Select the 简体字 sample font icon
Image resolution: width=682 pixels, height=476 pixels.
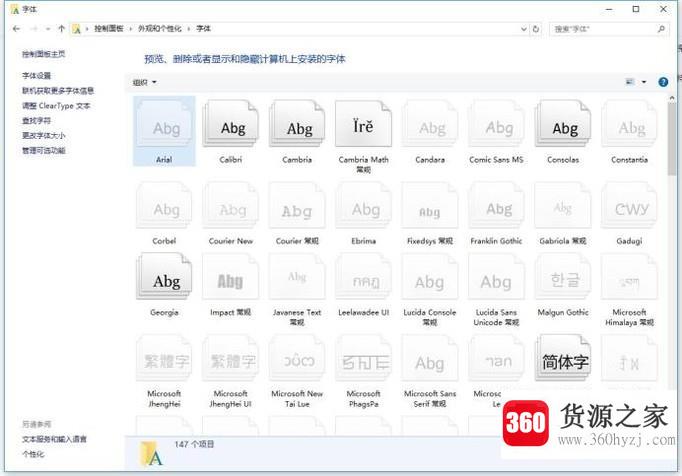[563, 358]
